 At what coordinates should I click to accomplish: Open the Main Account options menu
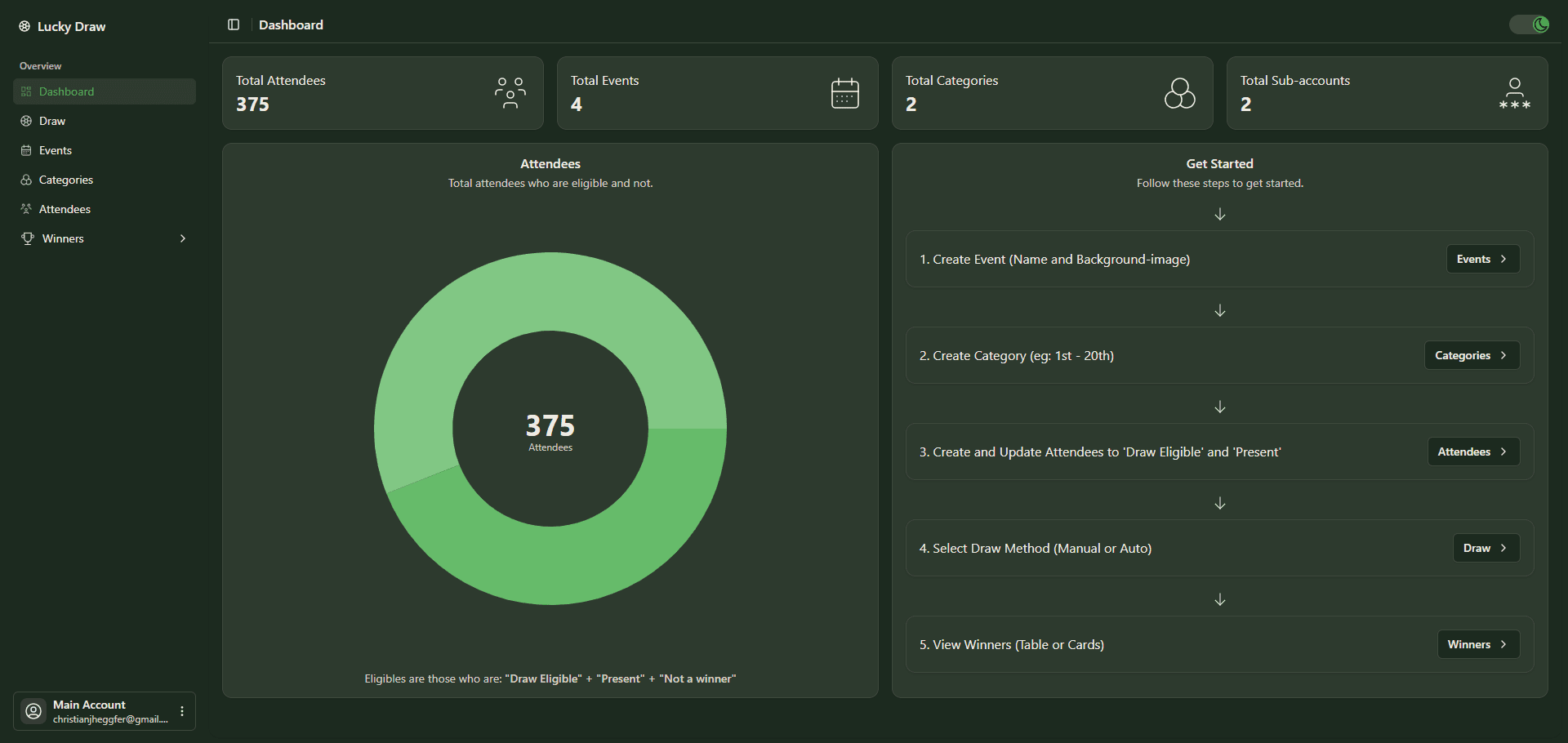point(182,711)
